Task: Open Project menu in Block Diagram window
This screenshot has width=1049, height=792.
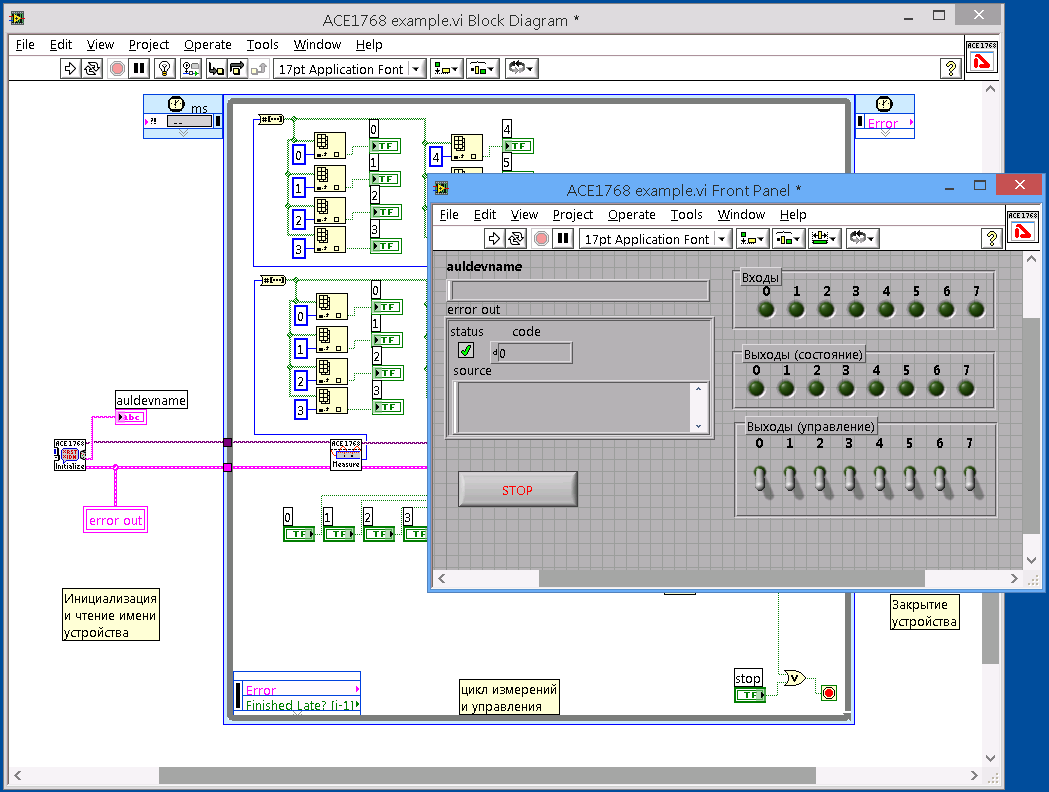Action: 149,45
